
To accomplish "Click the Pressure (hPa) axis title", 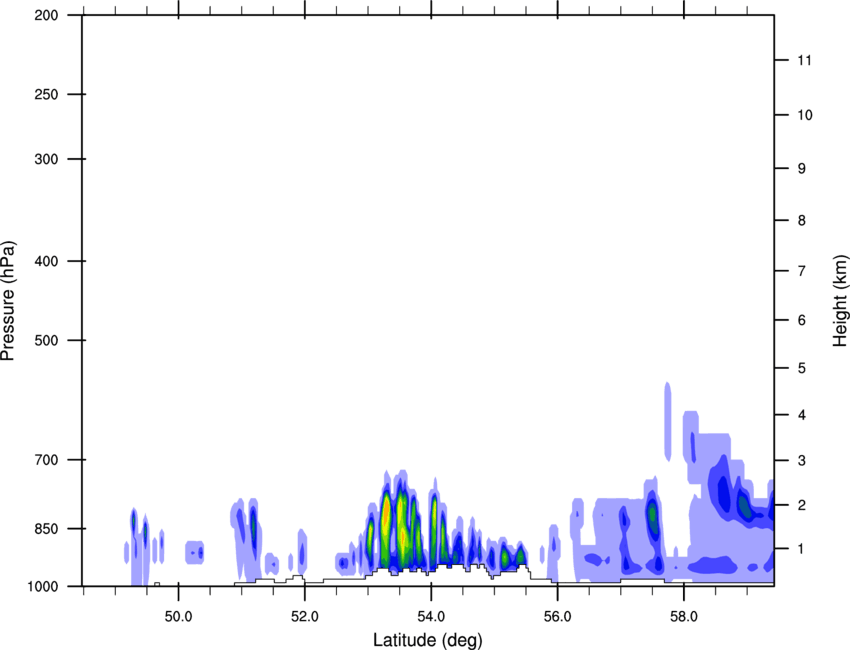I will [8, 301].
